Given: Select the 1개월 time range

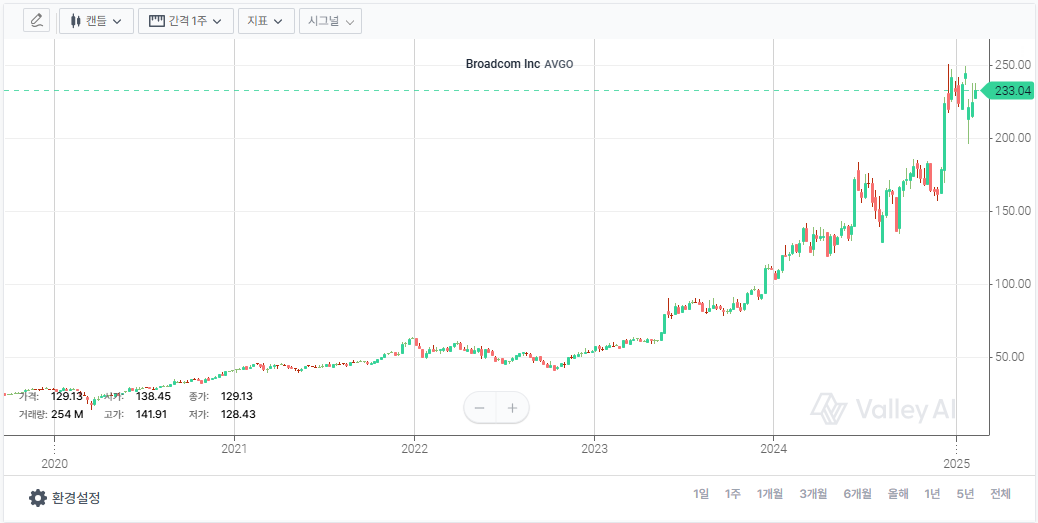Looking at the screenshot, I should [770, 494].
